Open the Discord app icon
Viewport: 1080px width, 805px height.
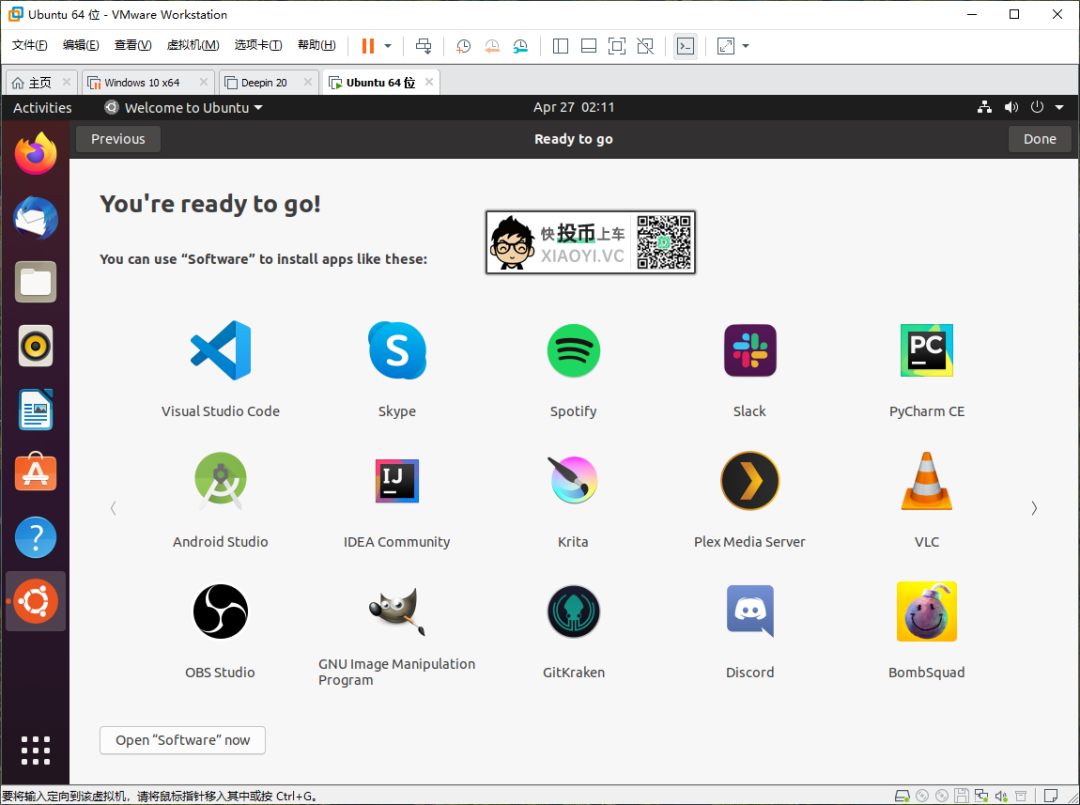click(750, 611)
